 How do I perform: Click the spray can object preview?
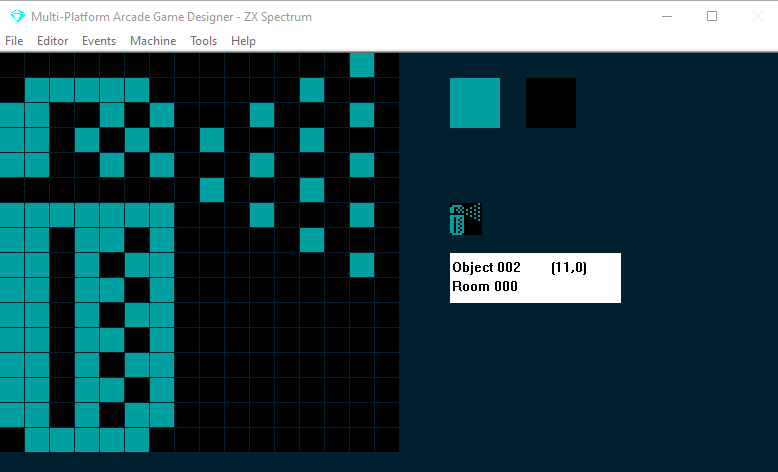tap(465, 219)
